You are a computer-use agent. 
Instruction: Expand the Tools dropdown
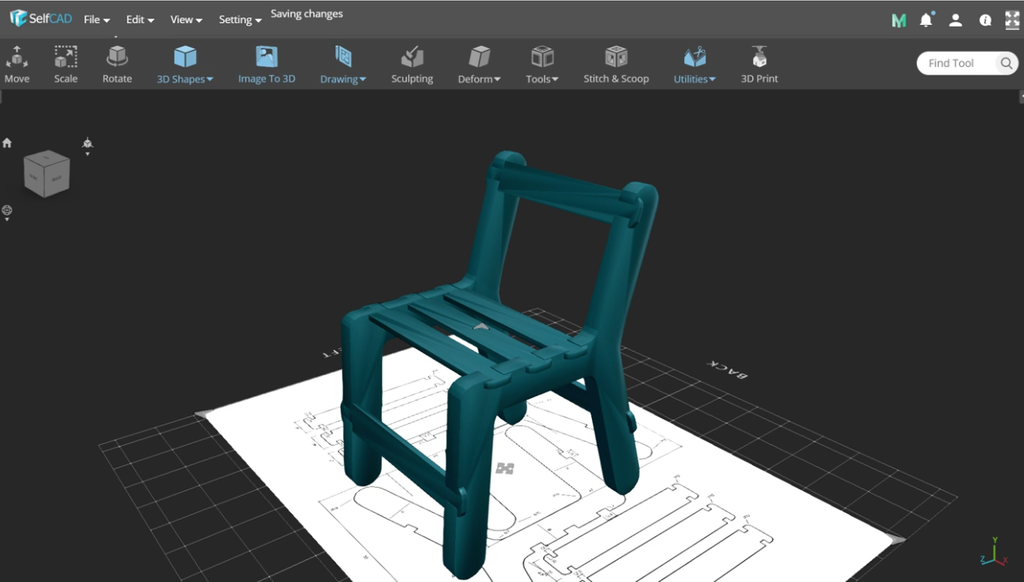pos(540,62)
